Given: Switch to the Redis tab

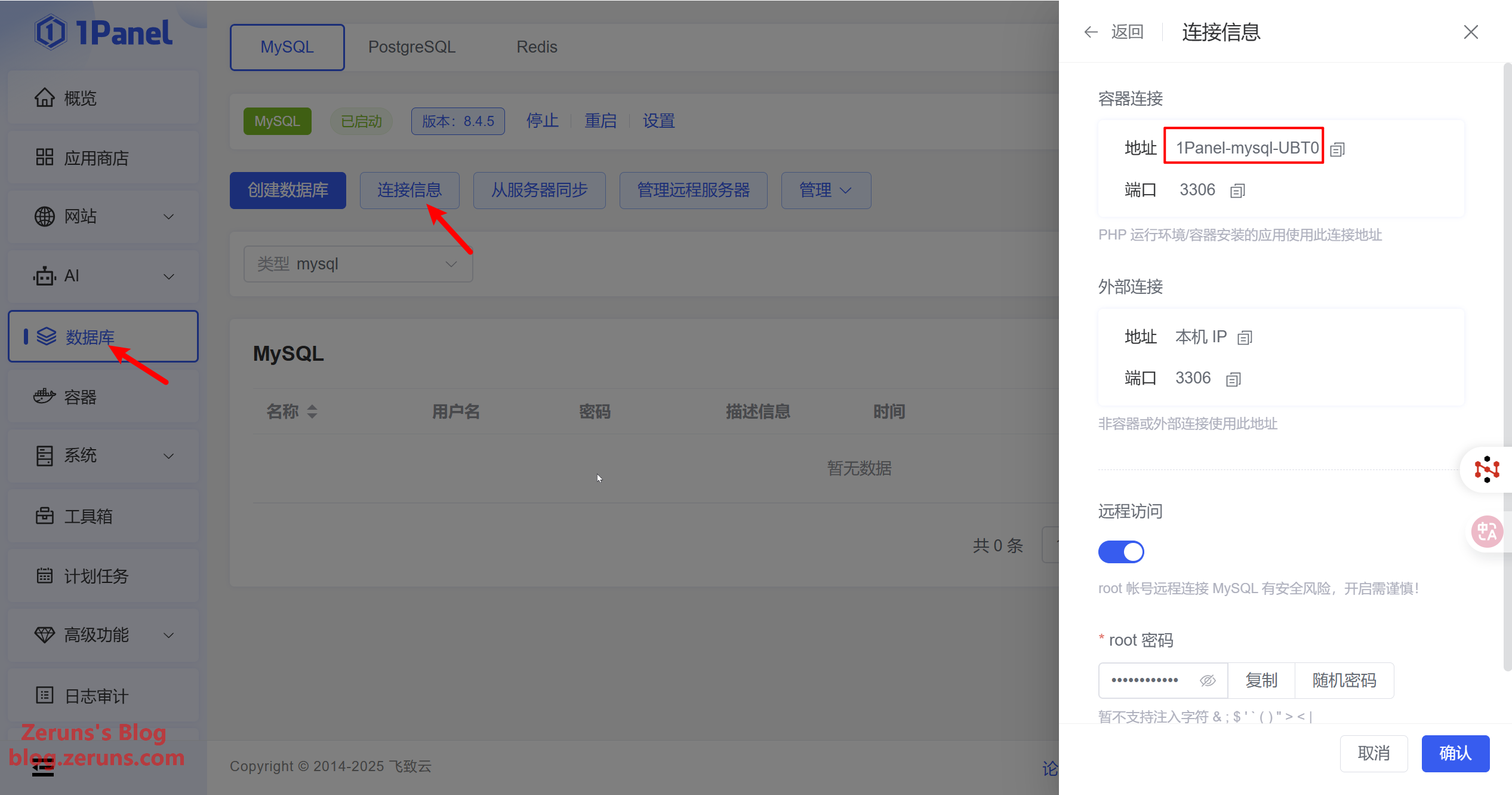Looking at the screenshot, I should click(537, 47).
